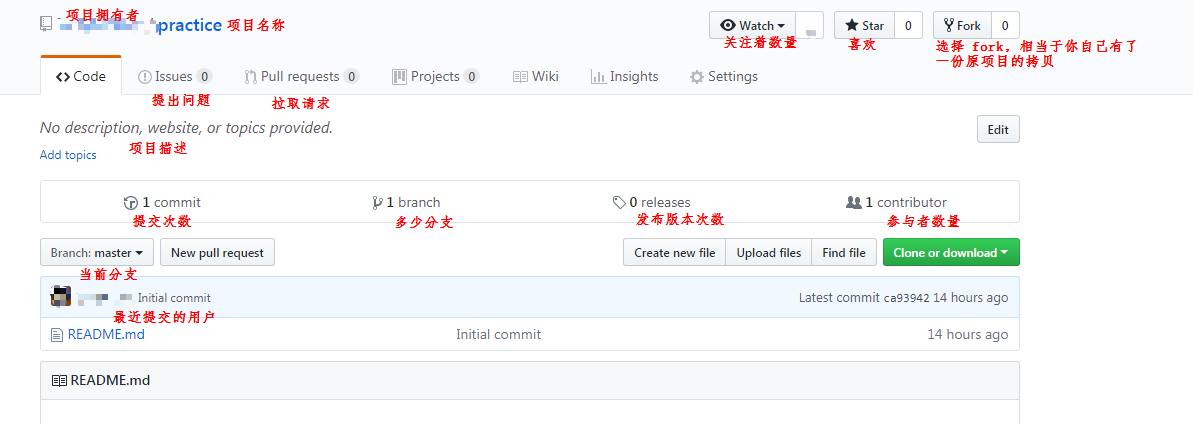Image resolution: width=1193 pixels, height=424 pixels.
Task: Click the repository book icon beside owner
Action: 46,24
